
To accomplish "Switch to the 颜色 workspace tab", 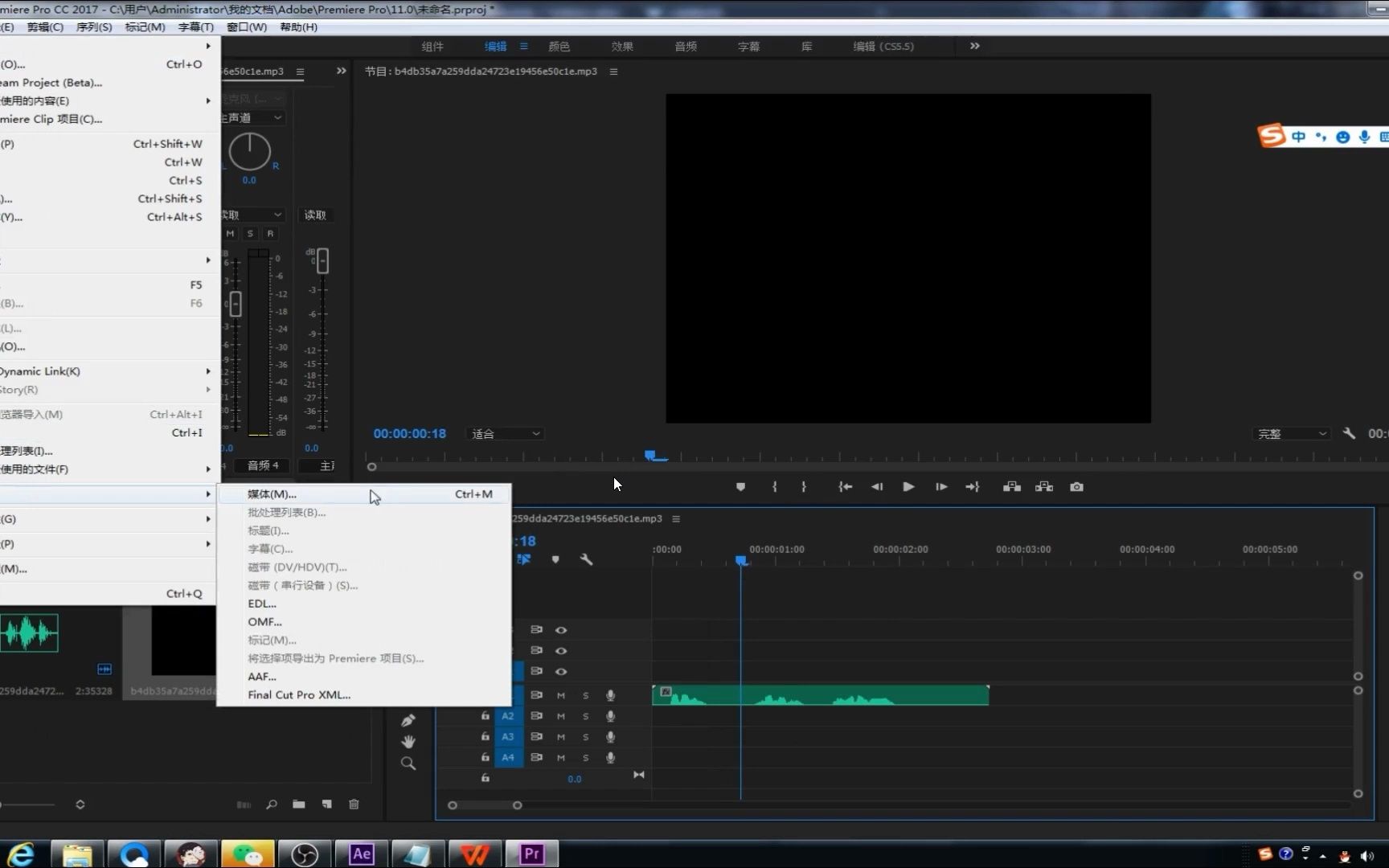I will pos(559,47).
